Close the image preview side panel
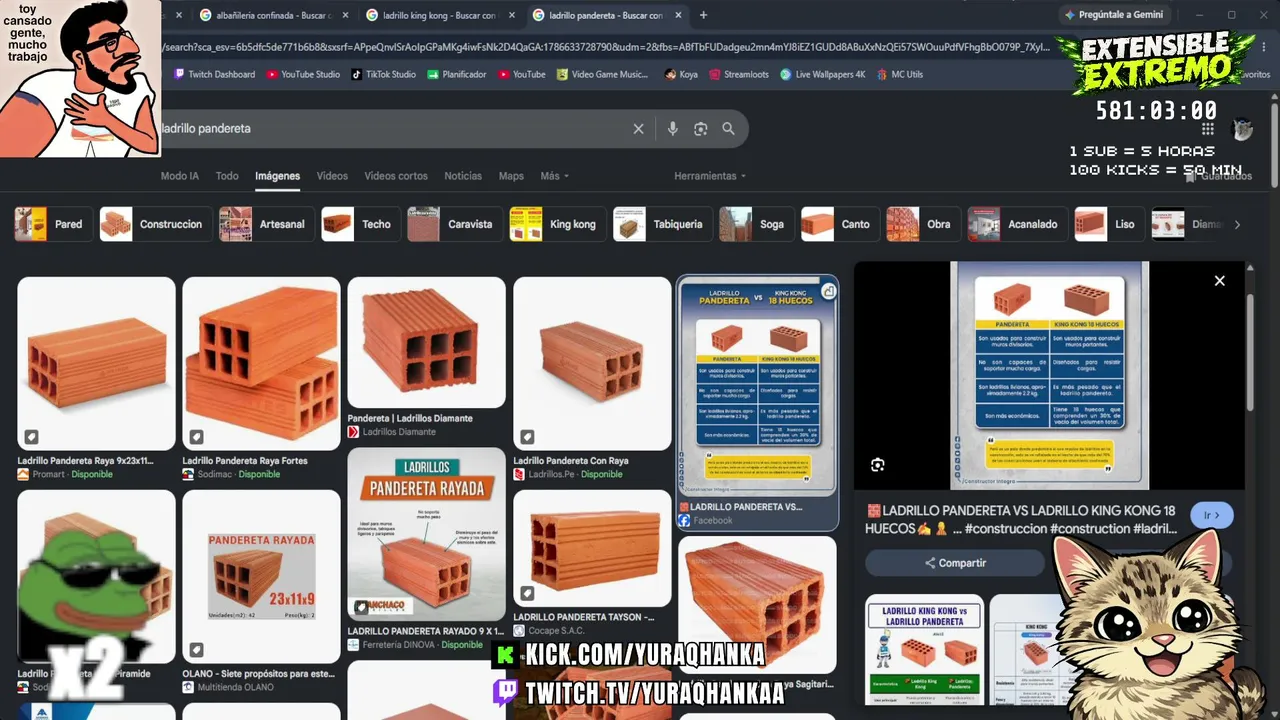 pyautogui.click(x=1219, y=281)
